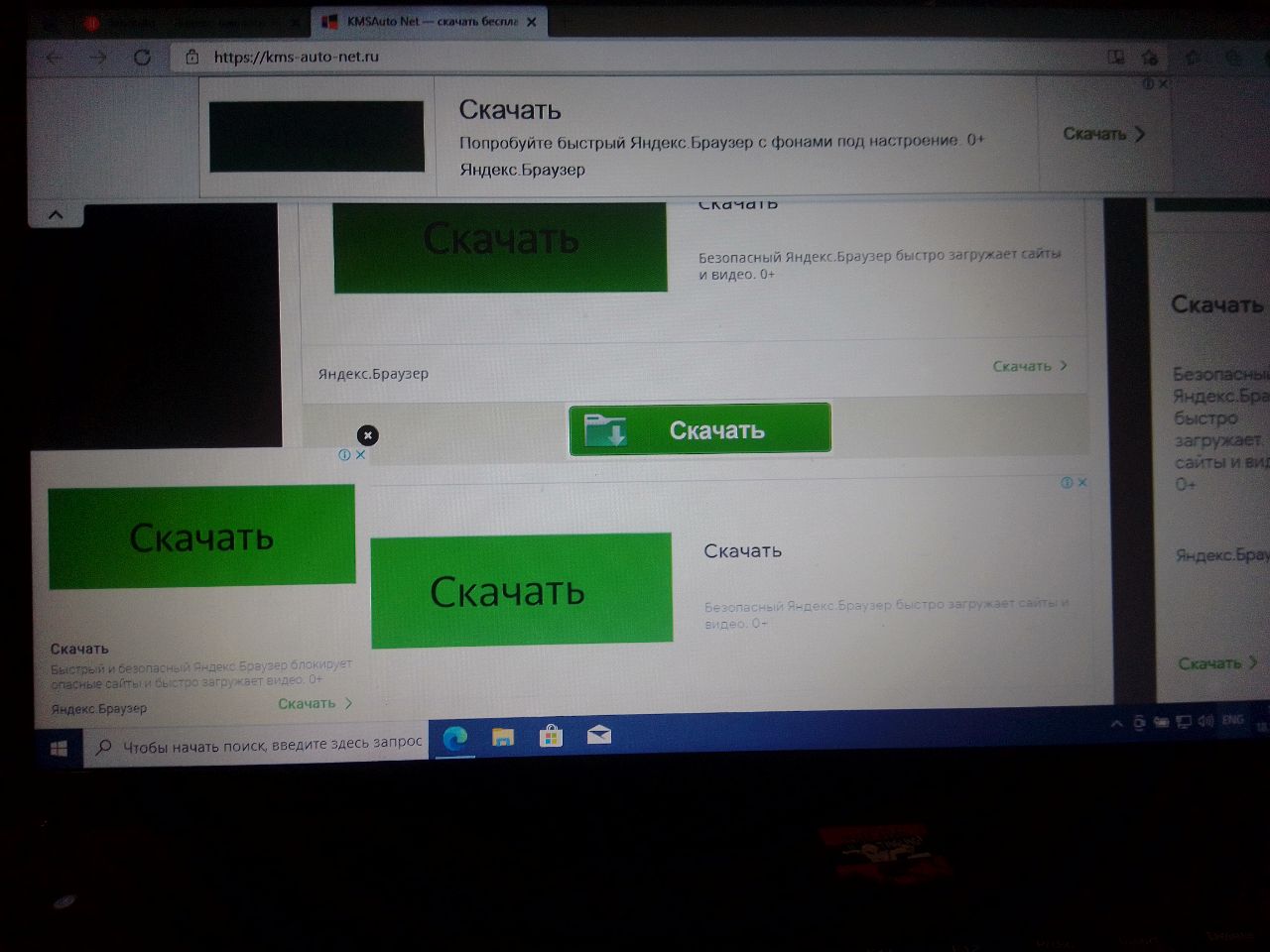The width and height of the screenshot is (1270, 952).
Task: Click the network icon in system tray
Action: 1183,722
